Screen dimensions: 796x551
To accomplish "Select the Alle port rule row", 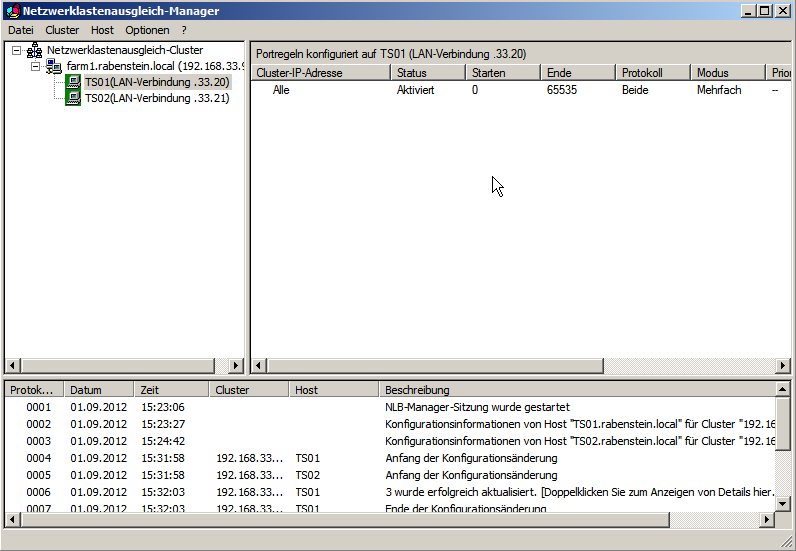I will click(281, 90).
